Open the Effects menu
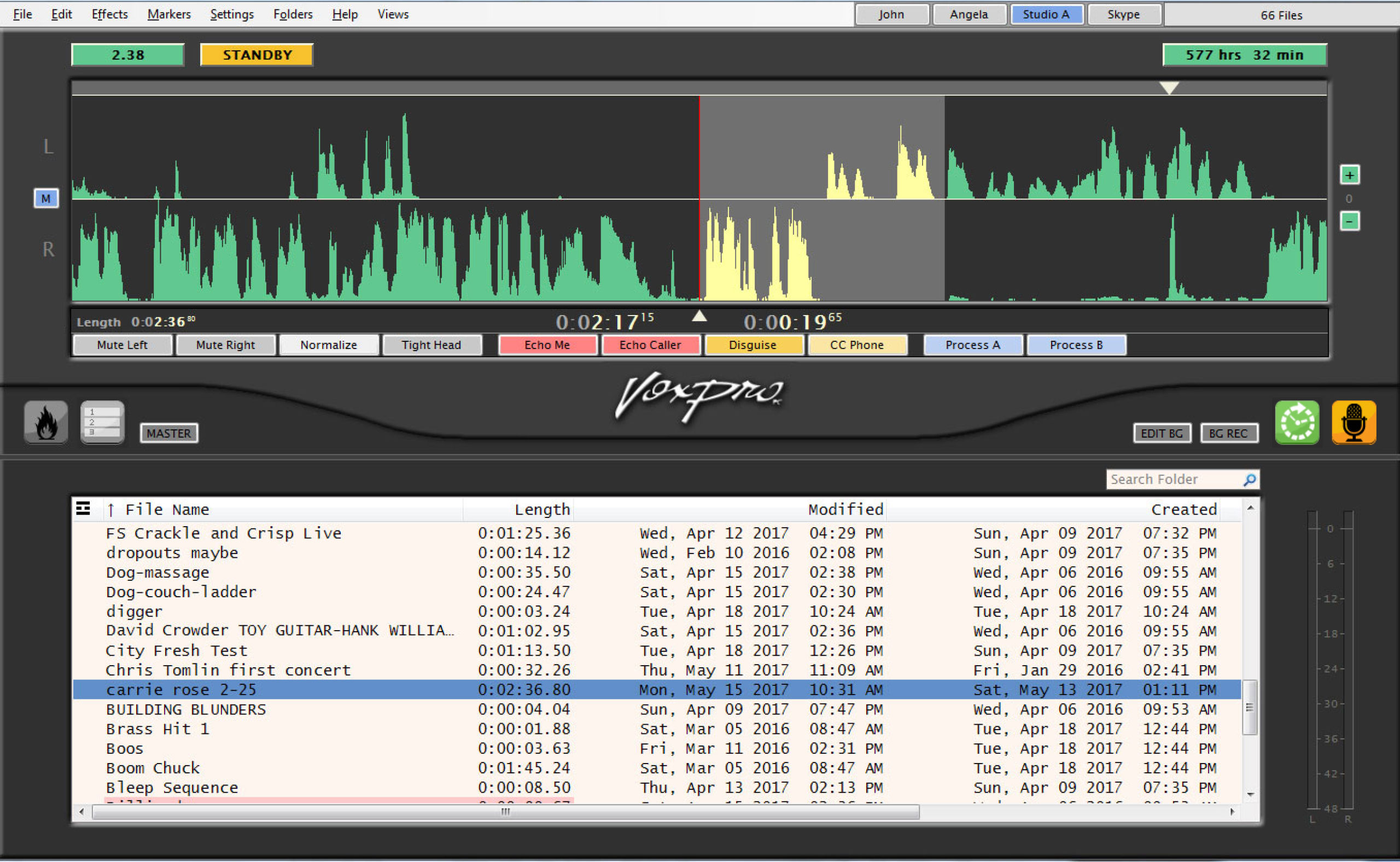1400x862 pixels. pyautogui.click(x=109, y=14)
